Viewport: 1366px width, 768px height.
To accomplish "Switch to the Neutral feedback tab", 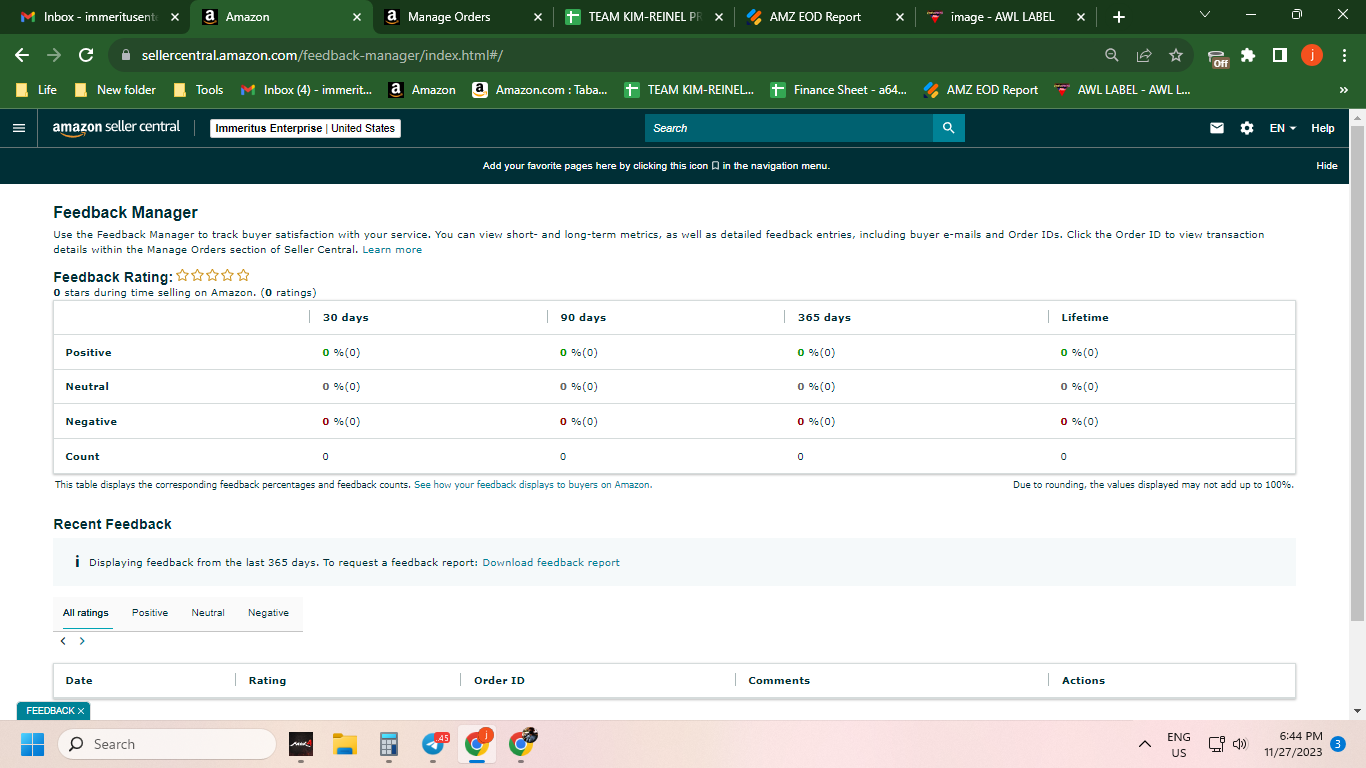I will tap(208, 613).
